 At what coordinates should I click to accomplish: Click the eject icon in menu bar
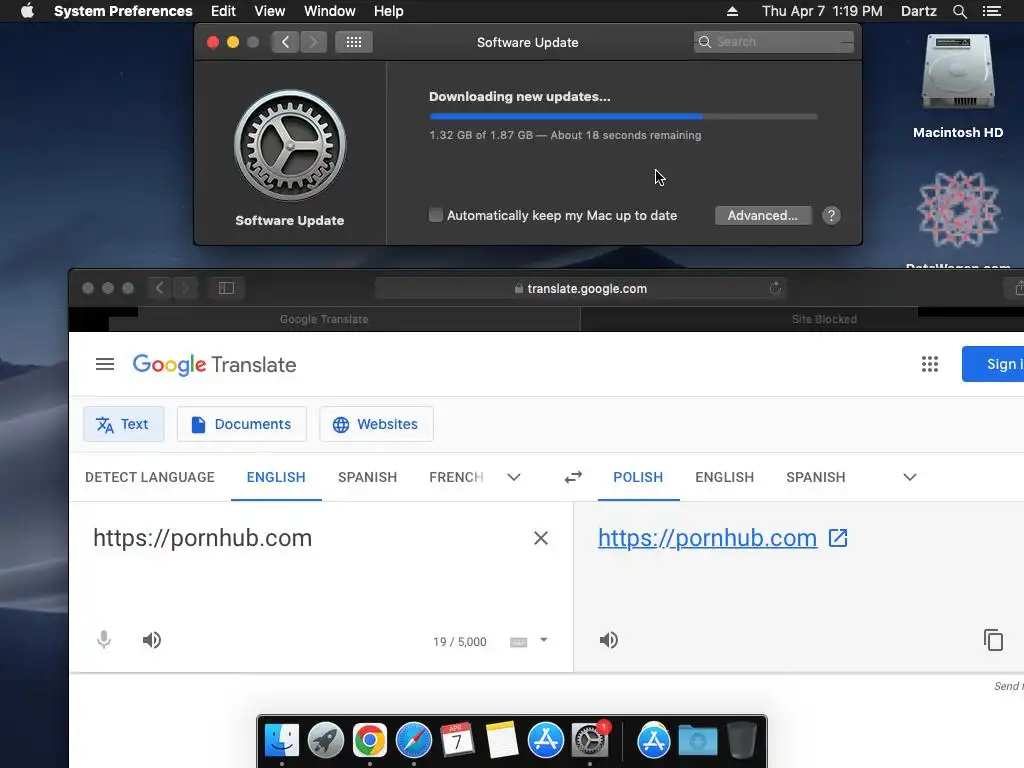732,11
